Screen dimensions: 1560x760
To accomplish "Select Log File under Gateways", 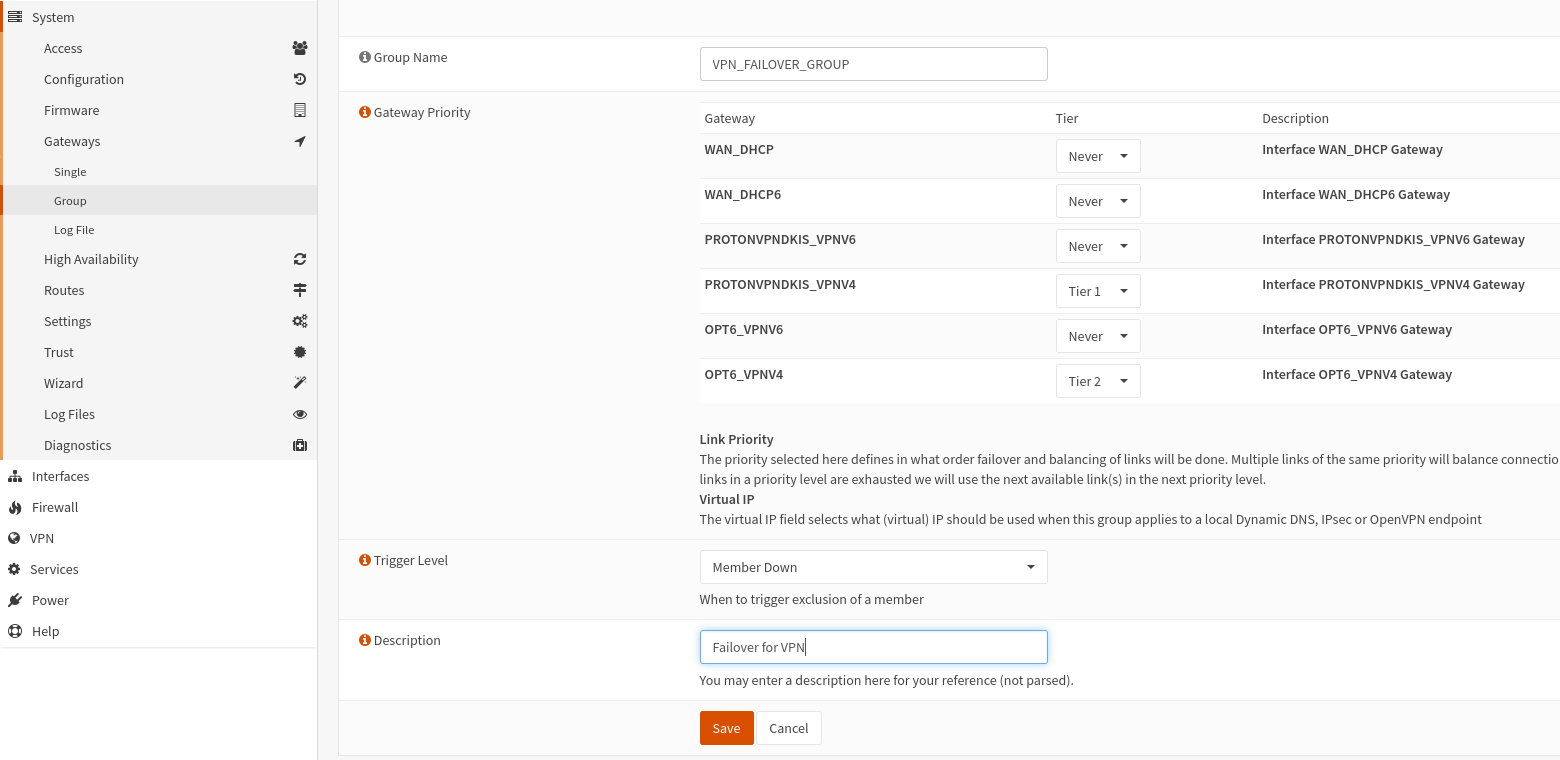I will point(160,229).
